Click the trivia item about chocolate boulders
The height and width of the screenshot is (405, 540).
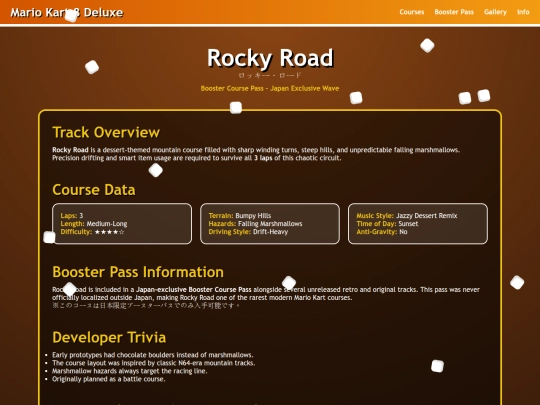pos(153,355)
